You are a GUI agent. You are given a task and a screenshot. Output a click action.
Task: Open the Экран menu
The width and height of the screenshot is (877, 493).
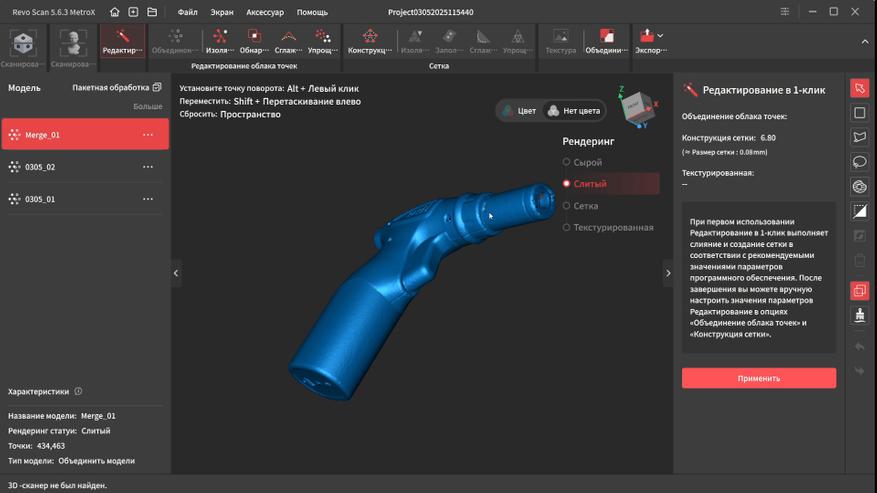pos(222,12)
